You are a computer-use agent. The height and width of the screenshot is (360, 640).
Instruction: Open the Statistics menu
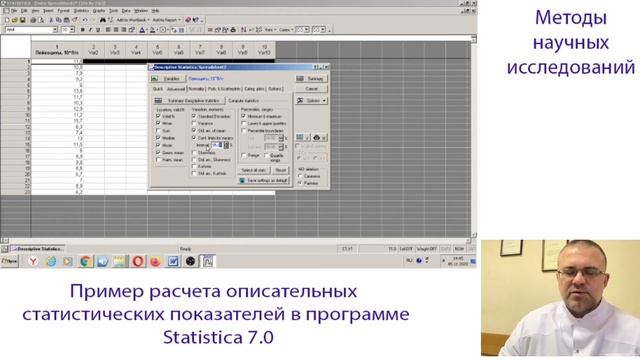pos(81,11)
